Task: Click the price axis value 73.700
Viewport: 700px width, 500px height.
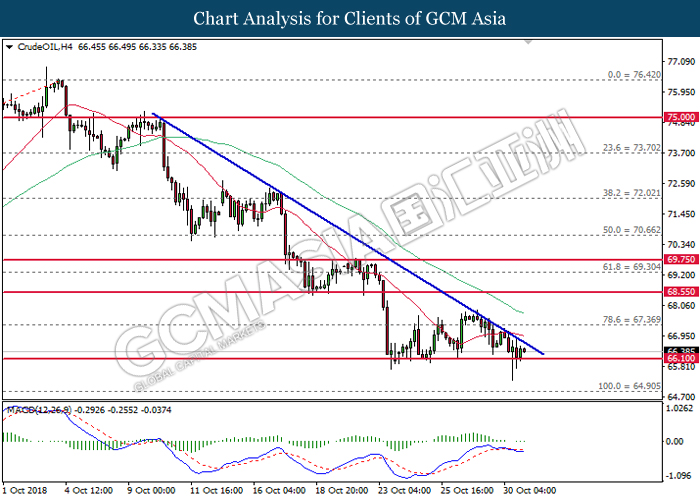Action: tap(681, 153)
